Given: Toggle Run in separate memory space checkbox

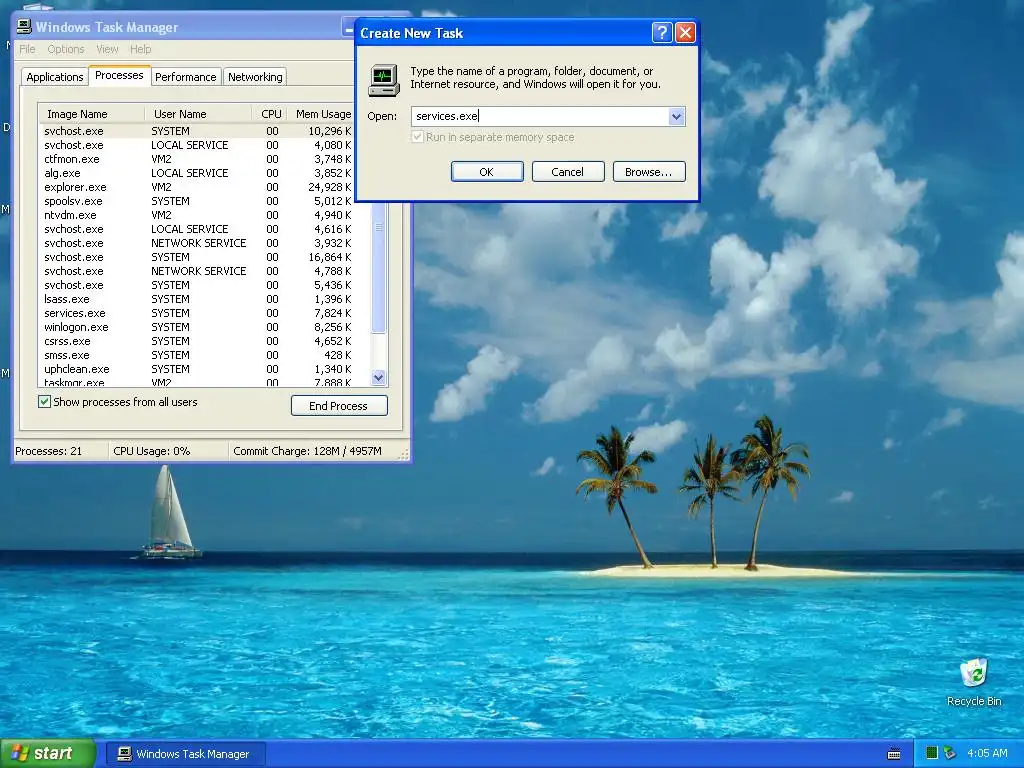Looking at the screenshot, I should 417,137.
